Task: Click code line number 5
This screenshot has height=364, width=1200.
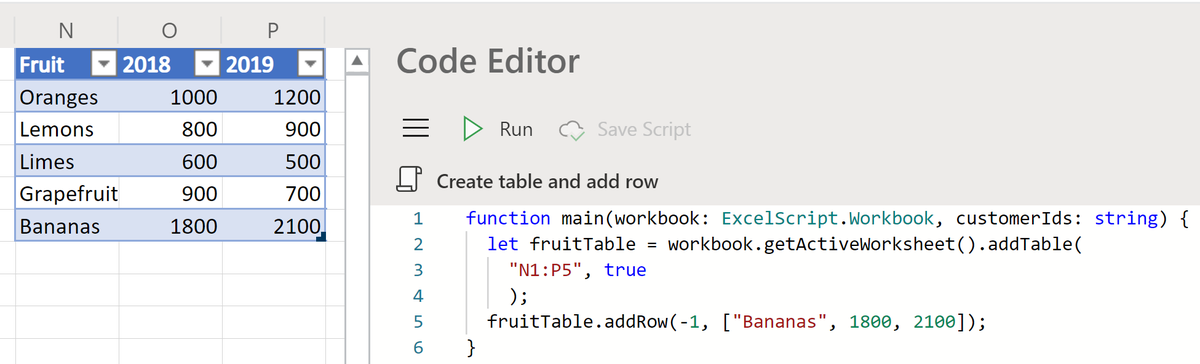Action: (x=418, y=321)
